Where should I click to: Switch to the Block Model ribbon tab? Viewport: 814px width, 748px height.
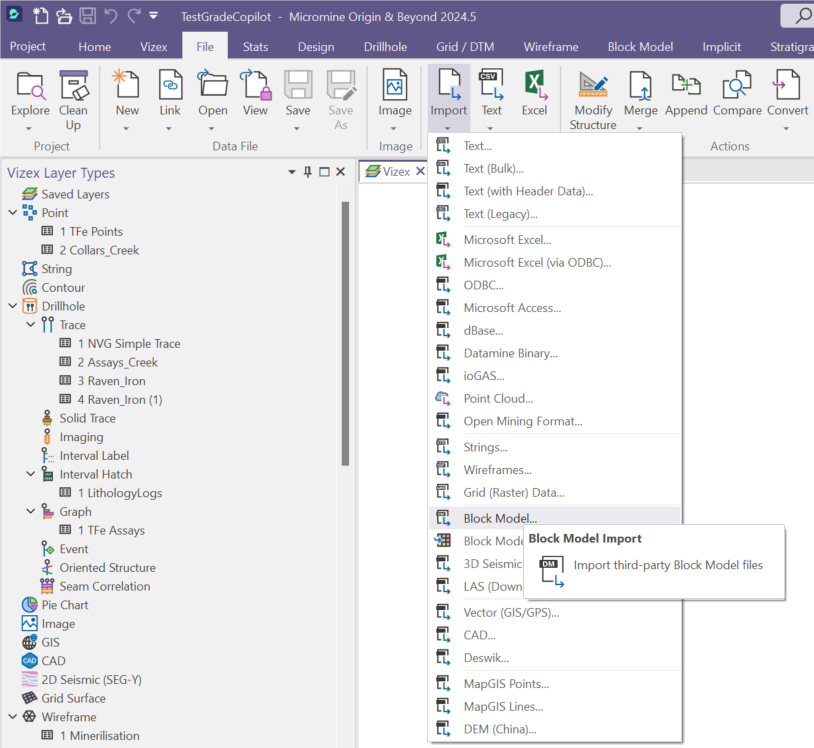(x=640, y=46)
